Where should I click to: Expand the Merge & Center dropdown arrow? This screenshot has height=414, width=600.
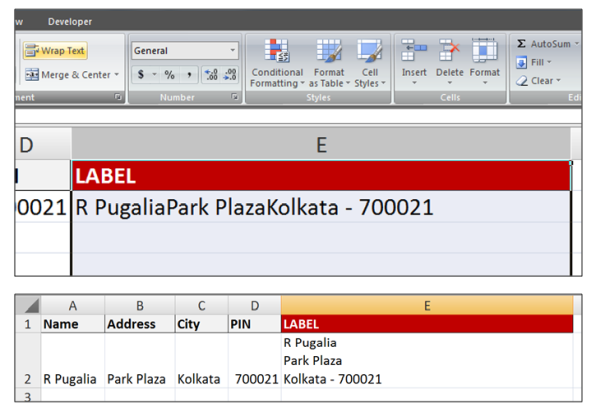pos(117,75)
